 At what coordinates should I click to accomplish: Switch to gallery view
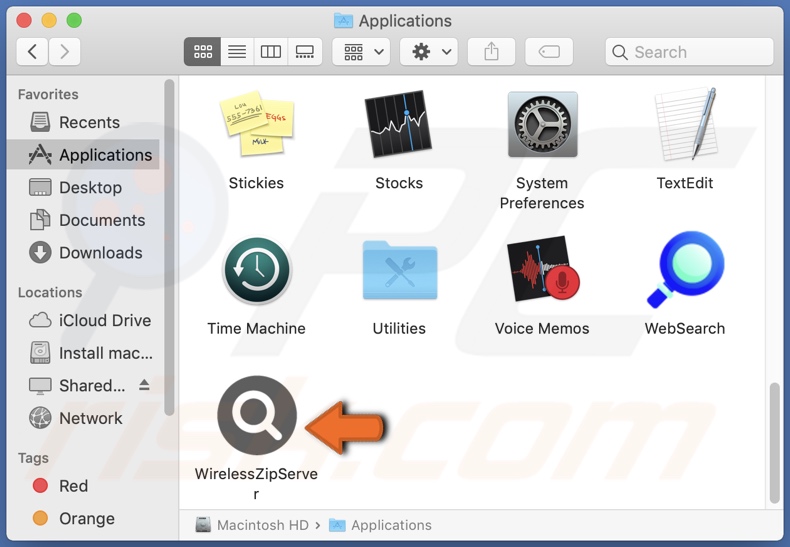[x=305, y=51]
